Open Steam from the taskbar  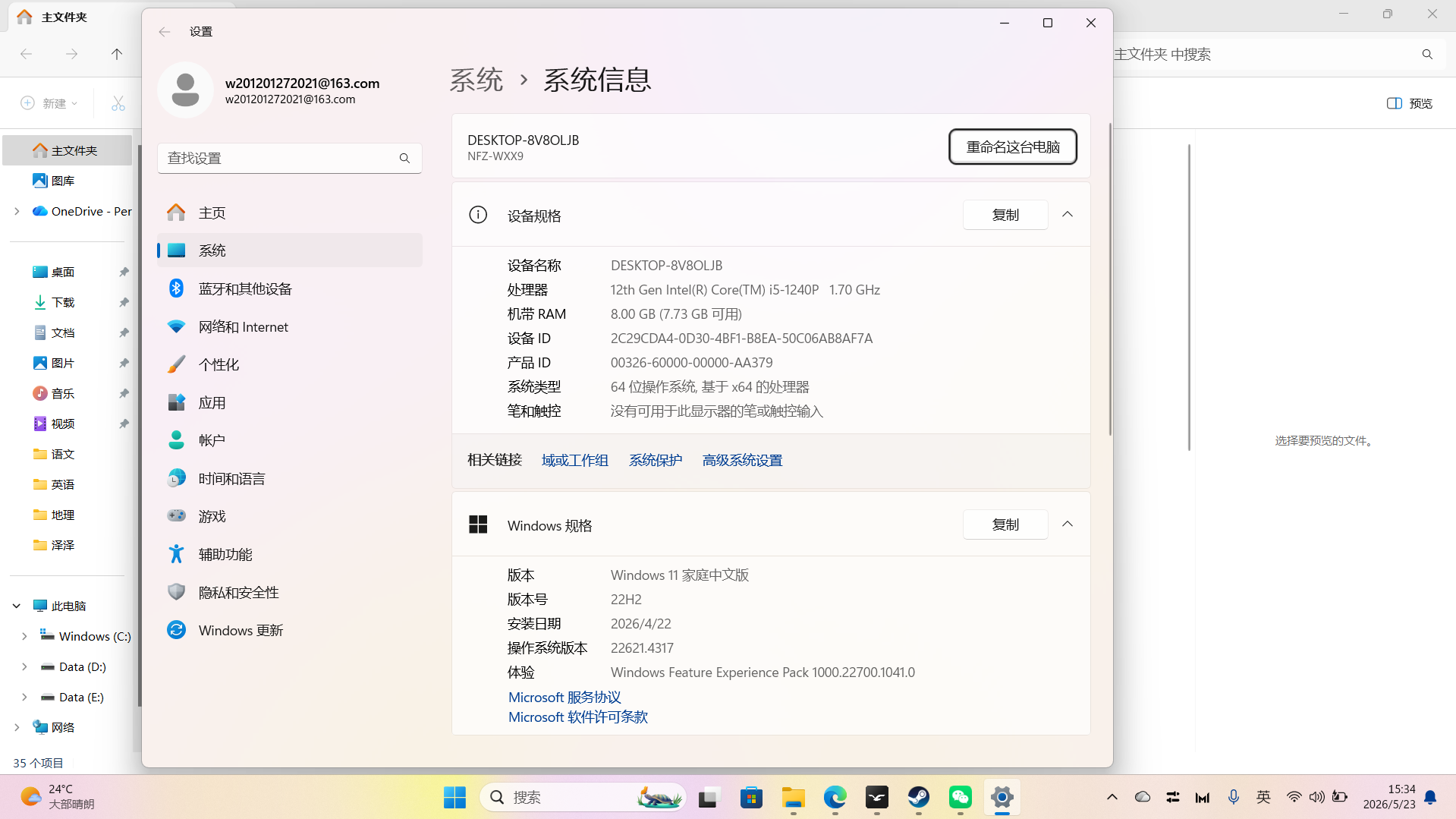tap(918, 797)
